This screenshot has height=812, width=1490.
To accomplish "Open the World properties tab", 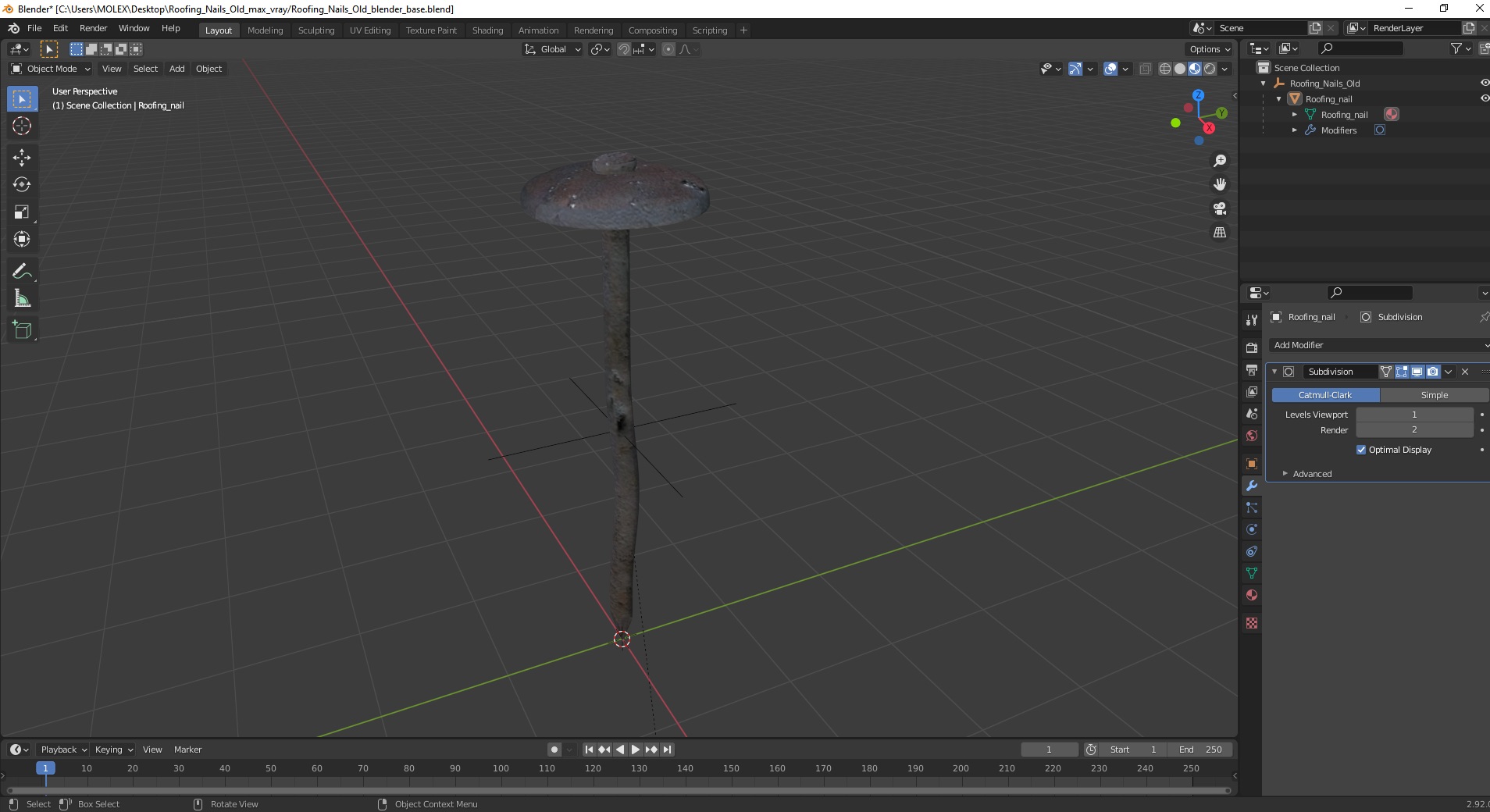I will point(1252,435).
